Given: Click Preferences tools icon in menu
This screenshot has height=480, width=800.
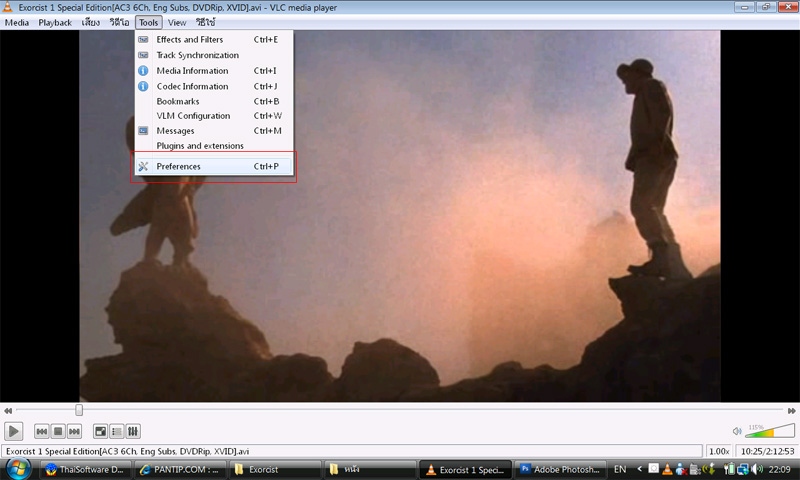Looking at the screenshot, I should [143, 166].
